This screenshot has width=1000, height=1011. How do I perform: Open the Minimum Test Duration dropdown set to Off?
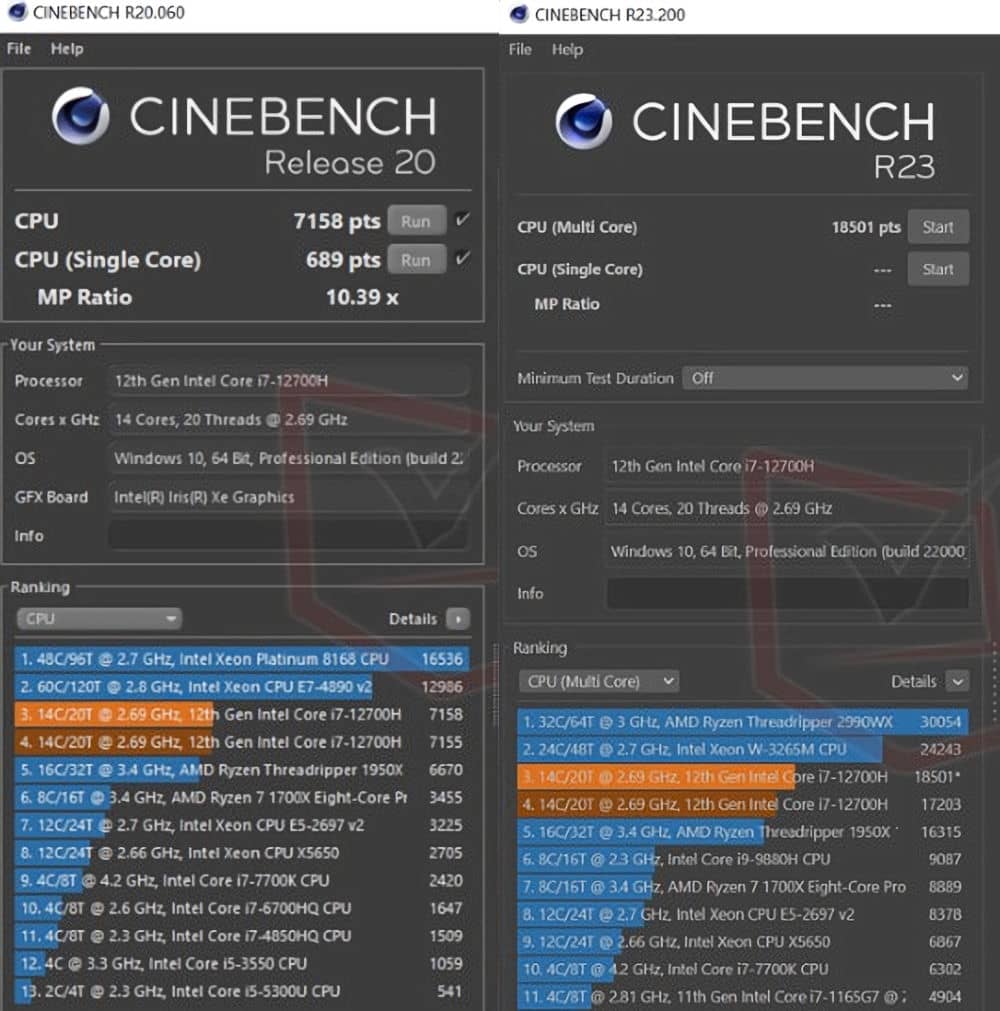[x=825, y=378]
